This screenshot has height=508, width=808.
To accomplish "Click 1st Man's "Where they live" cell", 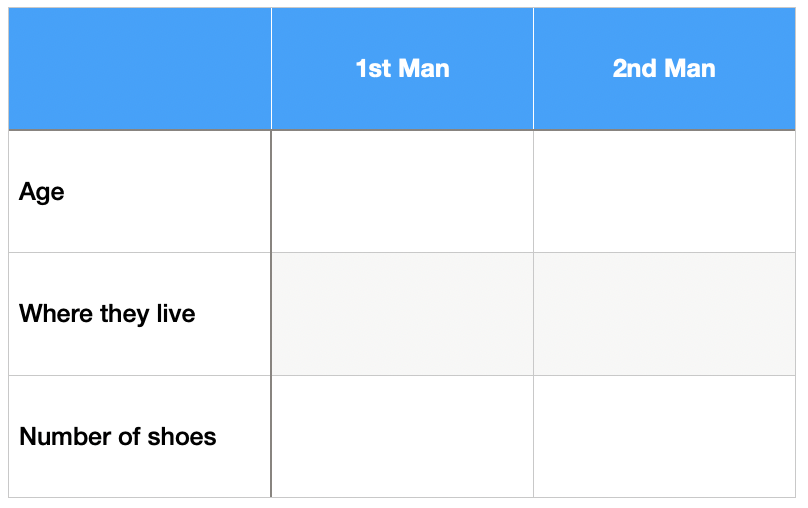I will pyautogui.click(x=402, y=314).
